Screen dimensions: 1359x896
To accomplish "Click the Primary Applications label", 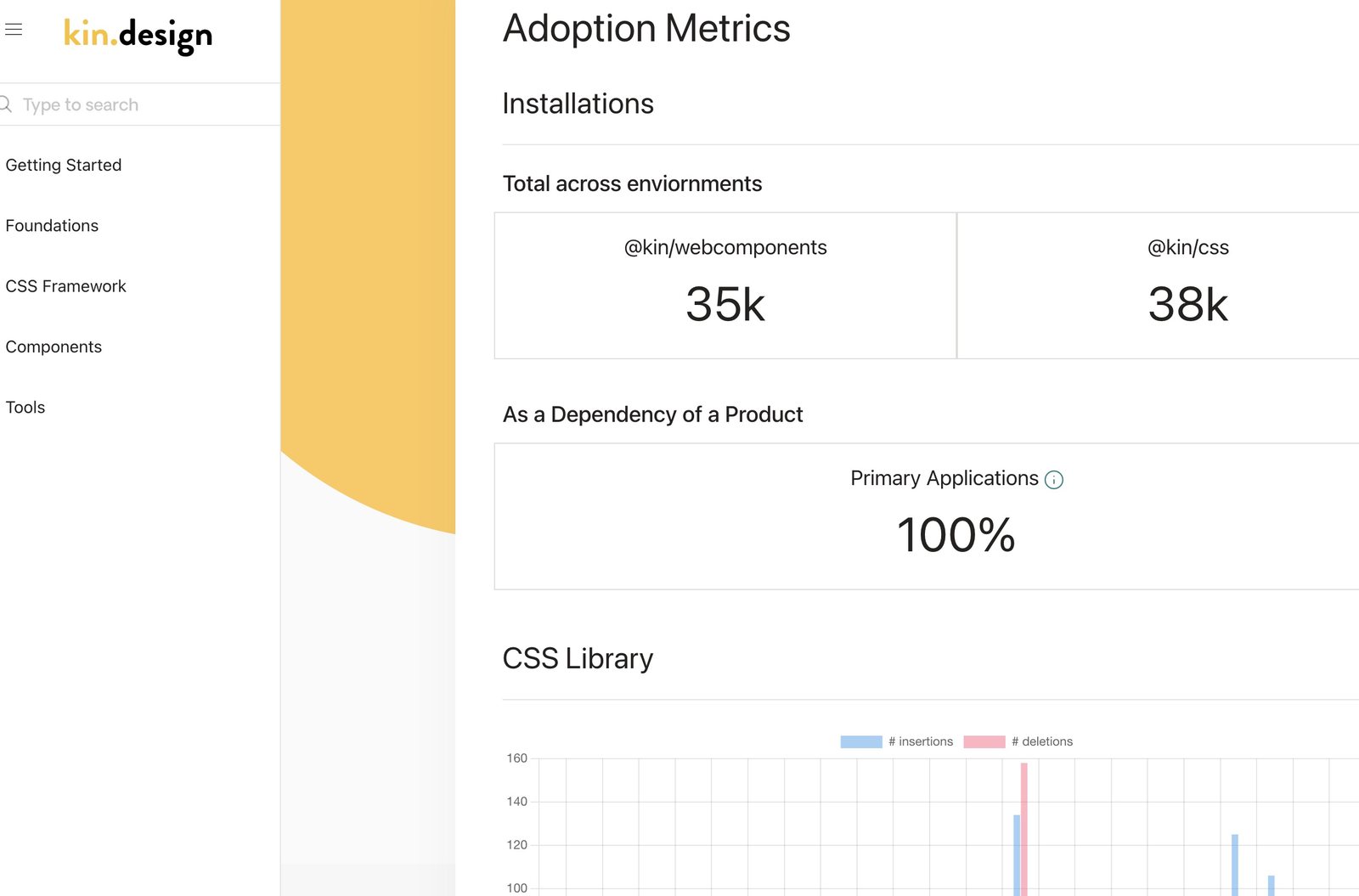I will [945, 478].
